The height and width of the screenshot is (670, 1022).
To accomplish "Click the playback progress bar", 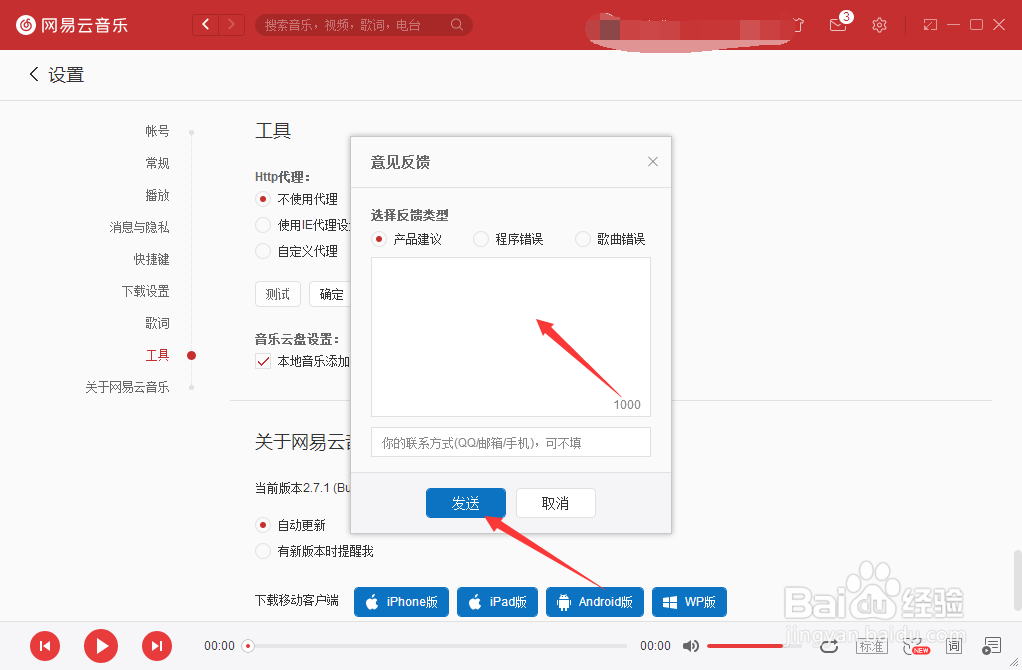I will (x=437, y=646).
